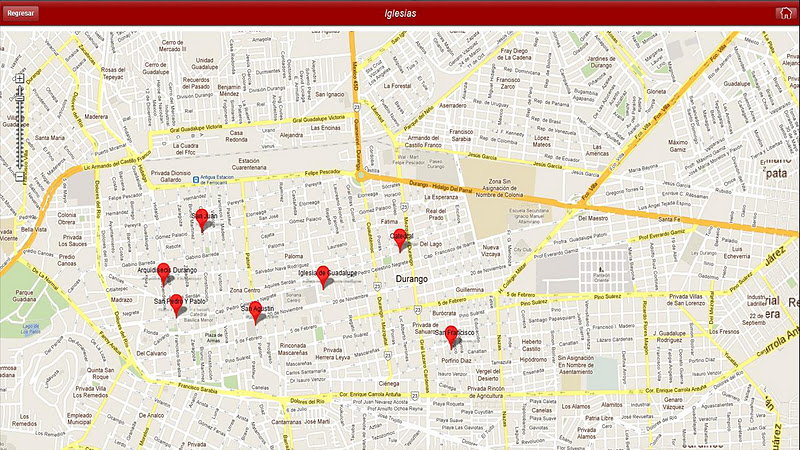
Task: Open the home screen via house icon
Action: pos(785,13)
